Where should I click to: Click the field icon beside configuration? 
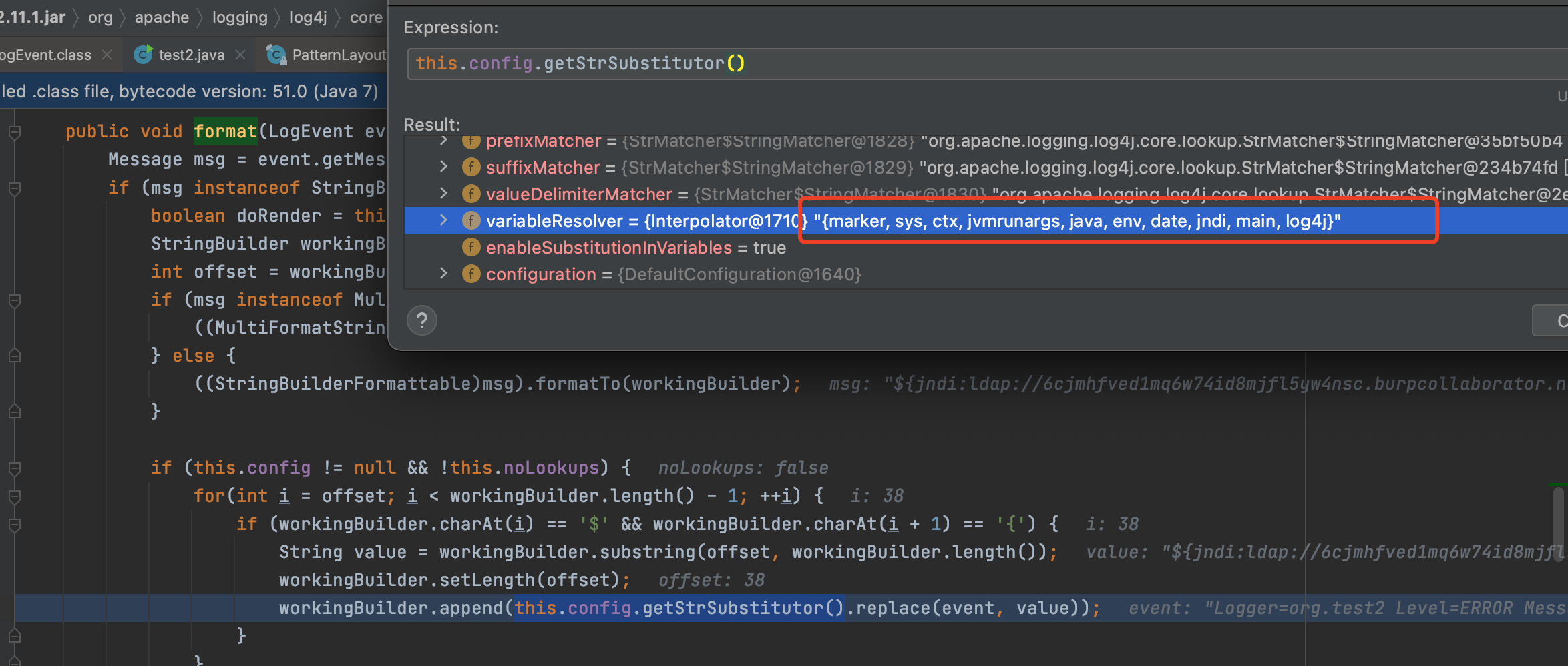pyautogui.click(x=471, y=274)
